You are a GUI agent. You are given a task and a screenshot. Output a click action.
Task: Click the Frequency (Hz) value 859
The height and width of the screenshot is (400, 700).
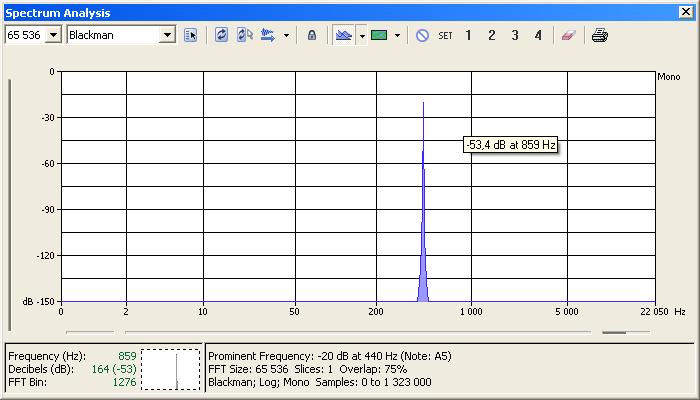click(x=127, y=356)
